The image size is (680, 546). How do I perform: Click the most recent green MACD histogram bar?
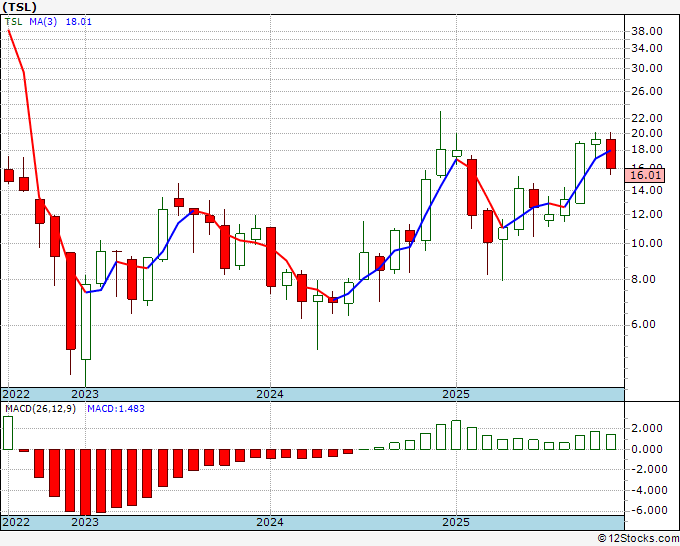[611, 442]
